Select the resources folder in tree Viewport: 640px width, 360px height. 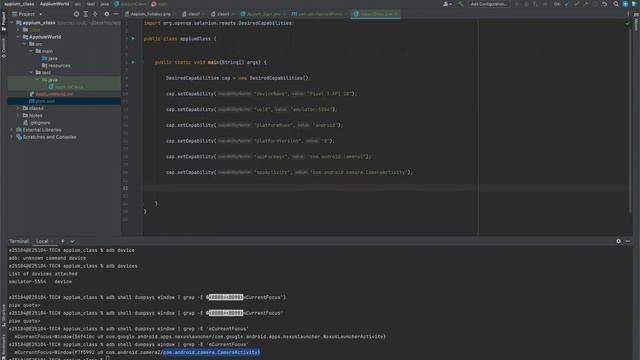(x=56, y=65)
